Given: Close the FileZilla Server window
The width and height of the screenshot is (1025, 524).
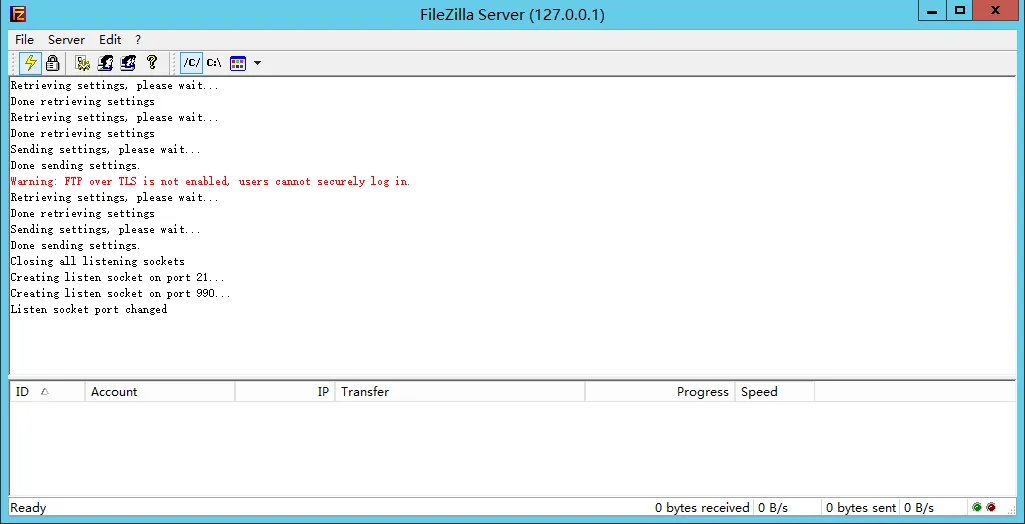Looking at the screenshot, I should click(x=995, y=11).
